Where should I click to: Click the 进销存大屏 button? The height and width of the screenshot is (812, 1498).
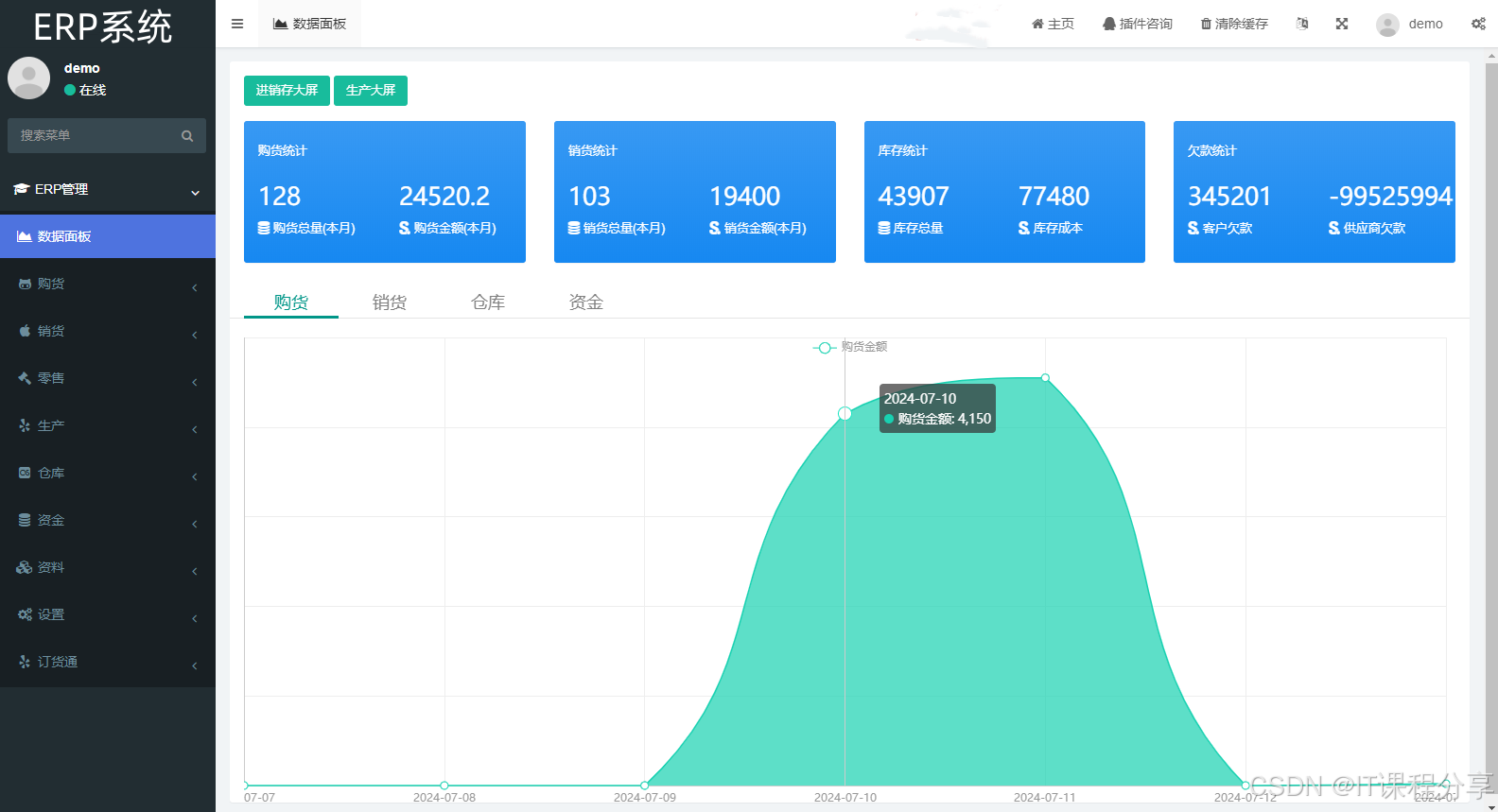click(287, 91)
